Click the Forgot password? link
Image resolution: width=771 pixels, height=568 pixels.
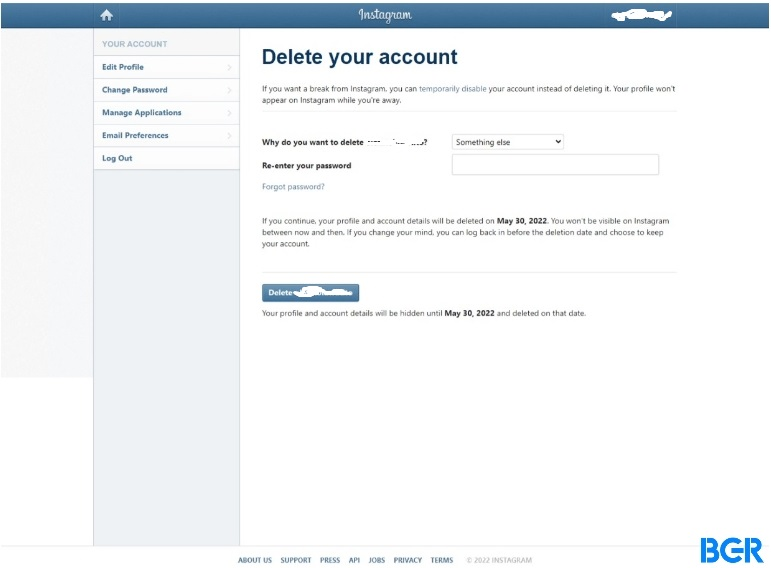293,187
